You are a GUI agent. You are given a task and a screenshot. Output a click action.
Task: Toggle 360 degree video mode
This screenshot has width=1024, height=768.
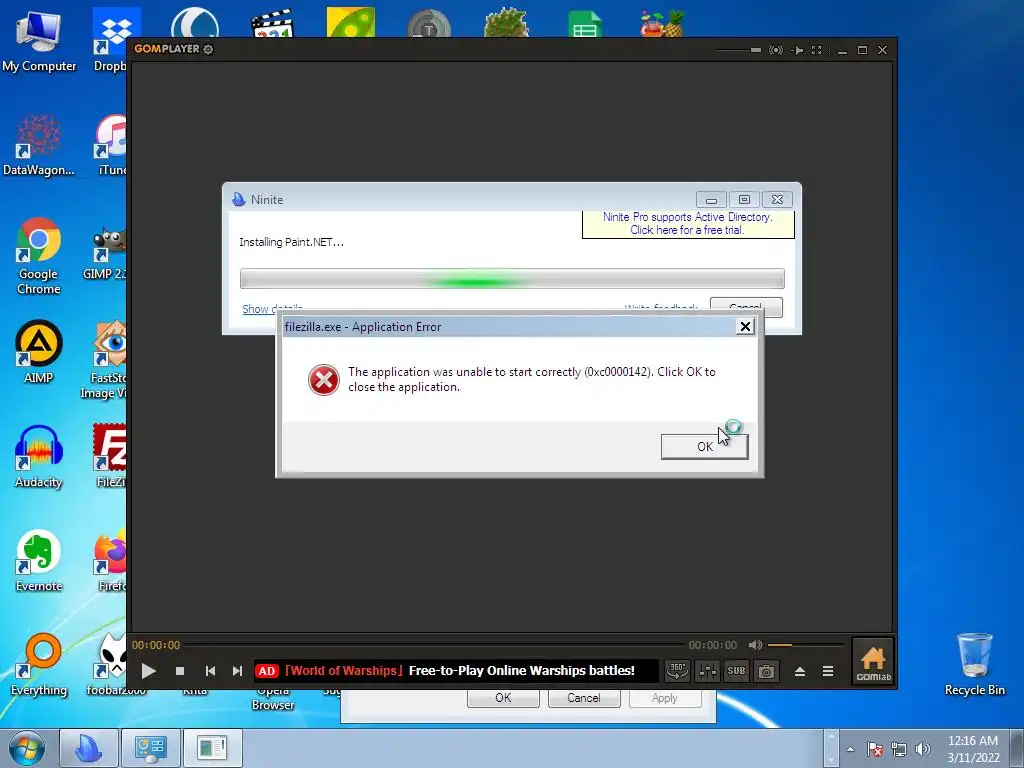pos(677,671)
